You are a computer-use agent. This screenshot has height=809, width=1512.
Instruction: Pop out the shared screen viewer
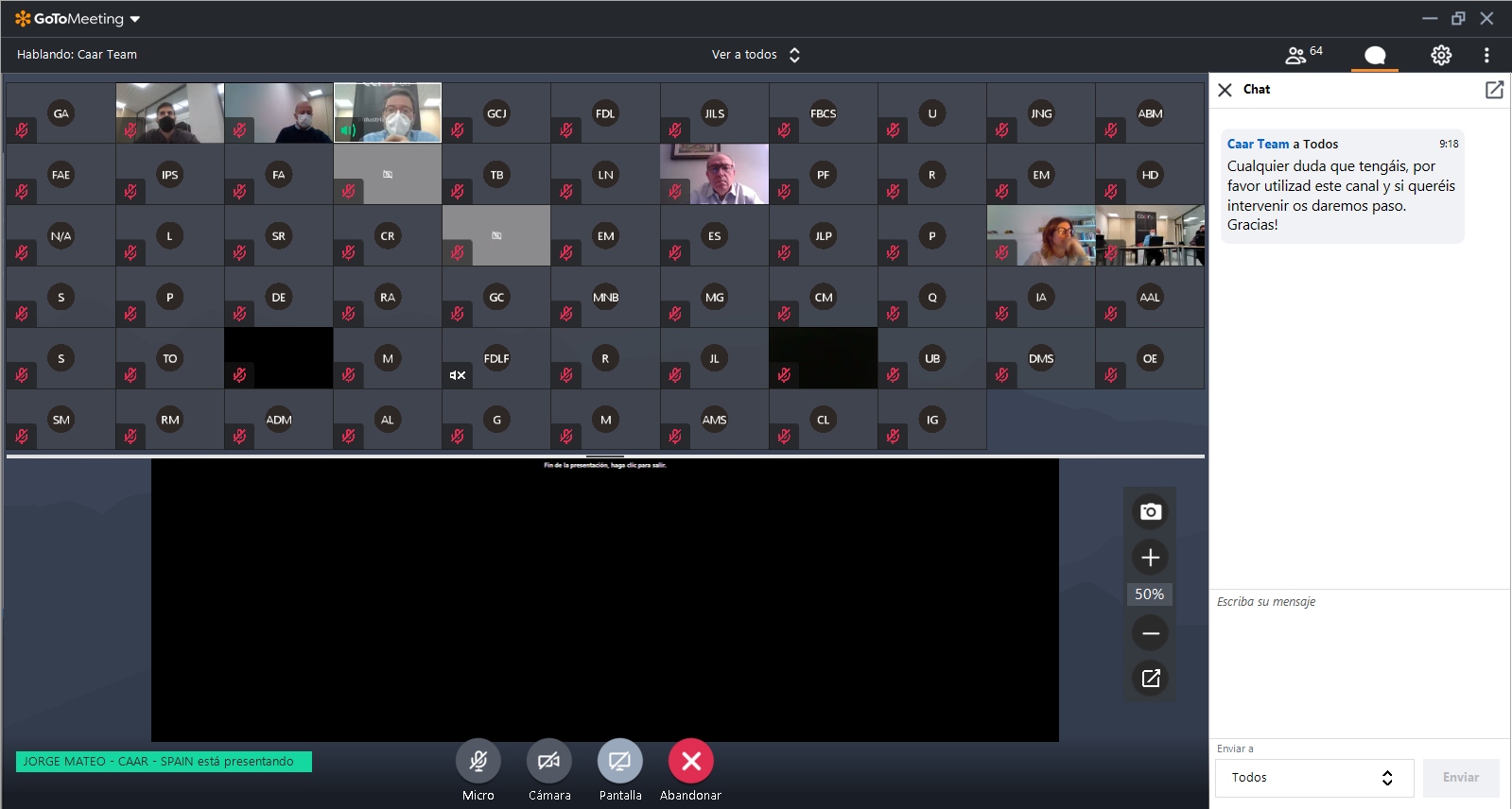[1150, 679]
